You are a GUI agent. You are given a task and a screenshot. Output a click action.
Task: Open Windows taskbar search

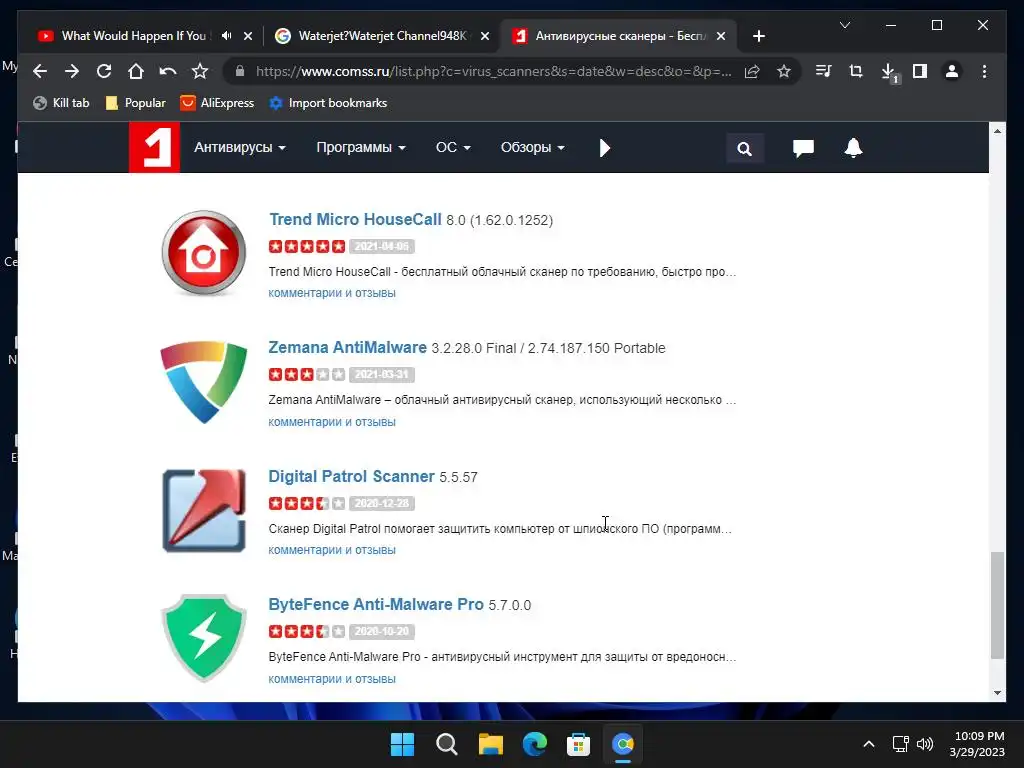[x=447, y=744]
